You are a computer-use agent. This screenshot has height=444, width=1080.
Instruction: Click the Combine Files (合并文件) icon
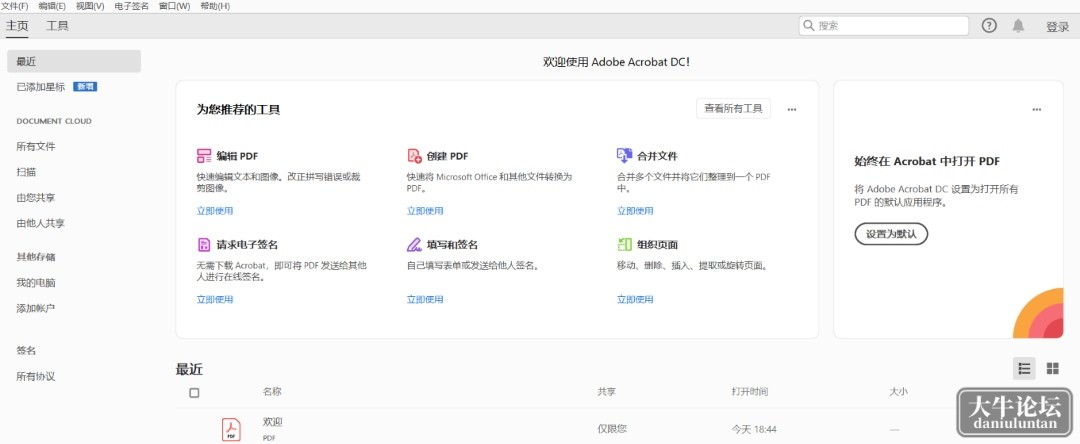tap(624, 156)
